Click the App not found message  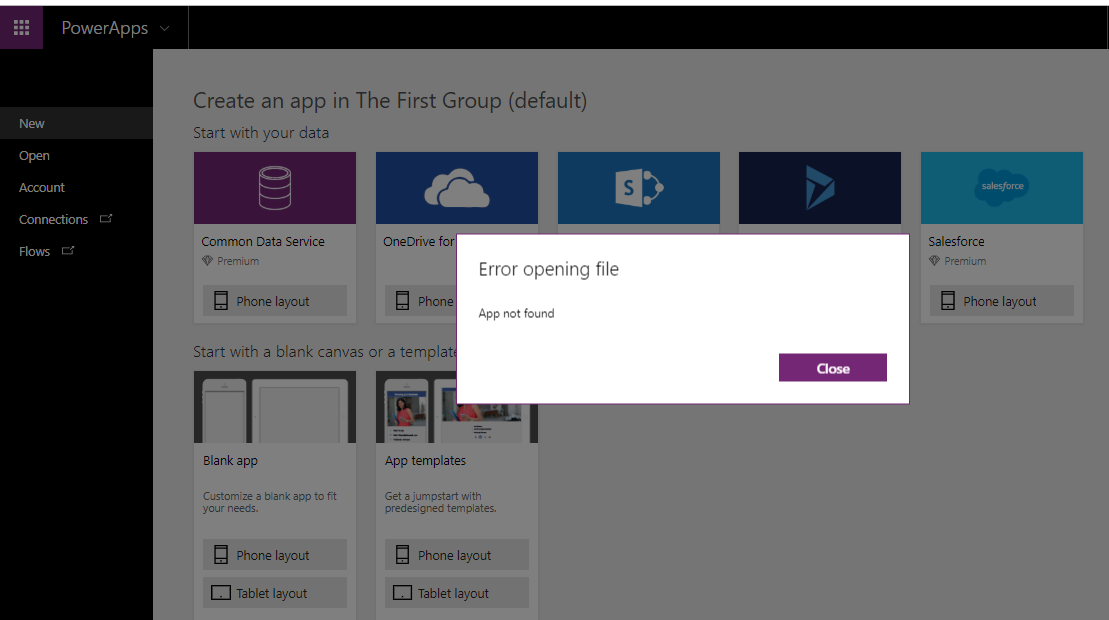[516, 313]
